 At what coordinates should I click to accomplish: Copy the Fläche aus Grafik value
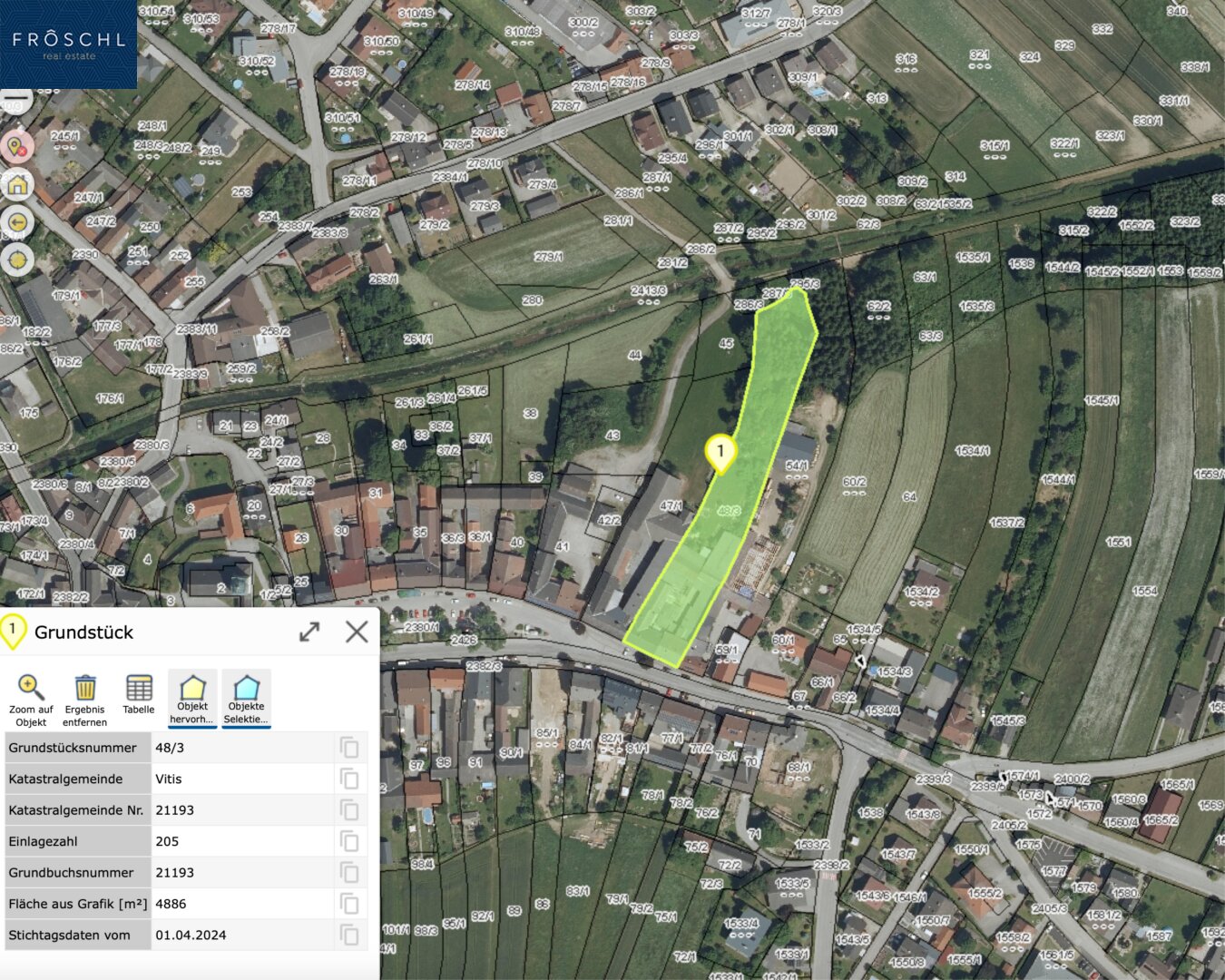pyautogui.click(x=349, y=904)
